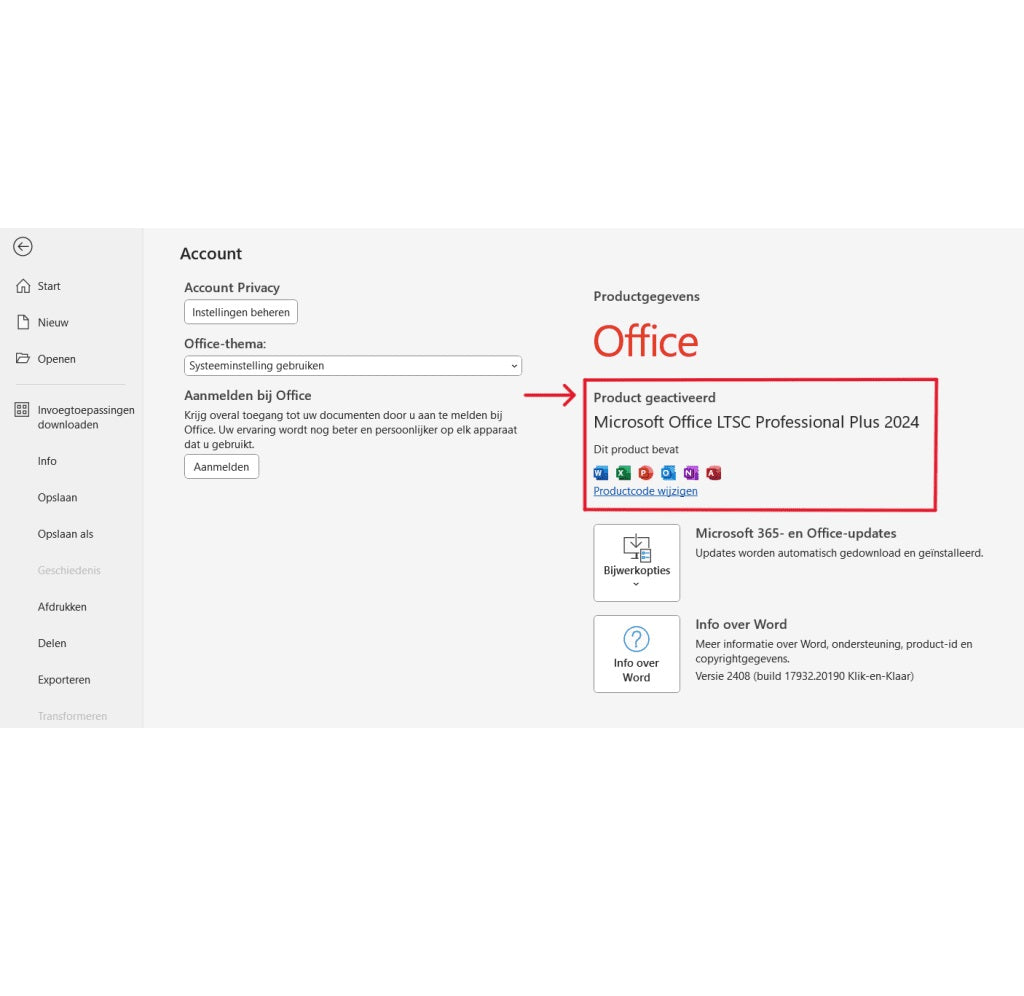The width and height of the screenshot is (1024, 996).
Task: Select Opslaan als in the sidebar
Action: (65, 534)
